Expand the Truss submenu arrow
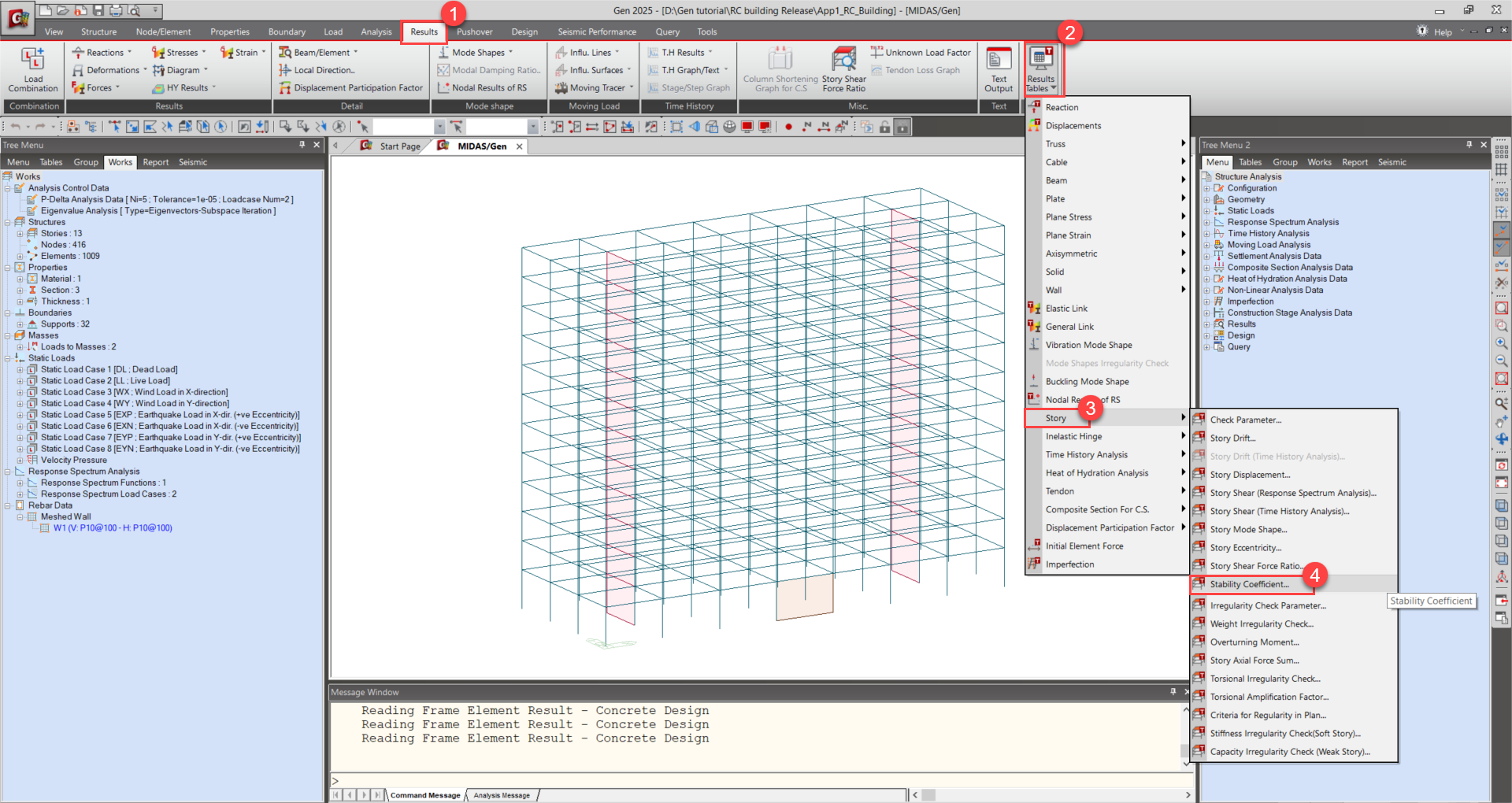 click(1183, 144)
